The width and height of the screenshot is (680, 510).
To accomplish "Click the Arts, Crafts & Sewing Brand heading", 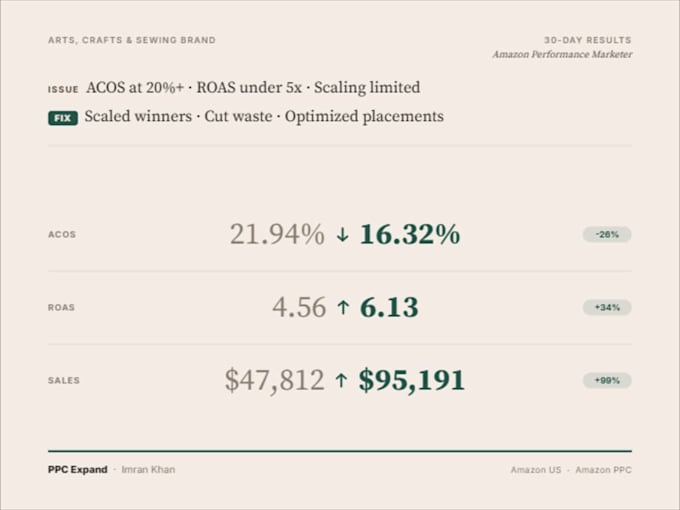I will click(132, 40).
